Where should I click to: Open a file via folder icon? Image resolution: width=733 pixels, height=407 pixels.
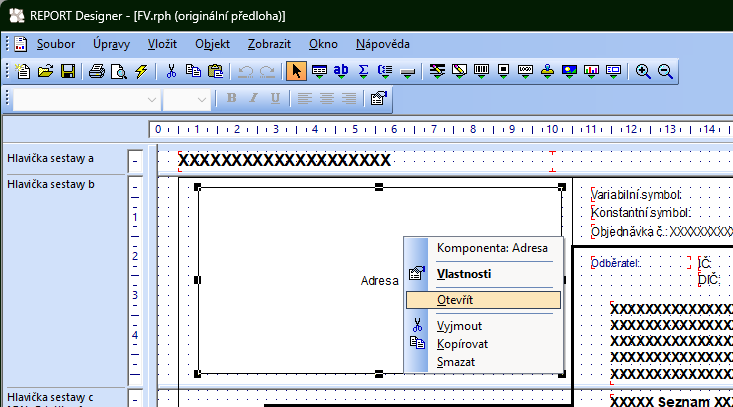45,71
